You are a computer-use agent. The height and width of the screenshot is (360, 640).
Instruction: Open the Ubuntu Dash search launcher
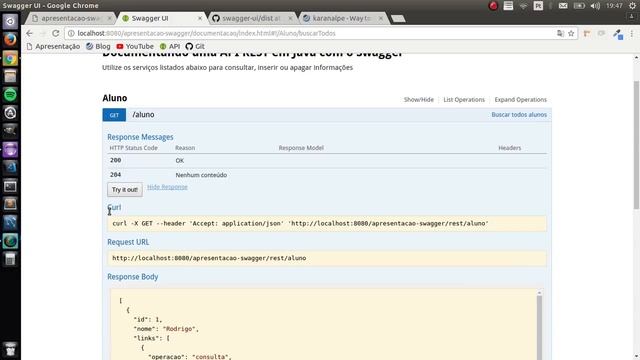tap(10, 21)
